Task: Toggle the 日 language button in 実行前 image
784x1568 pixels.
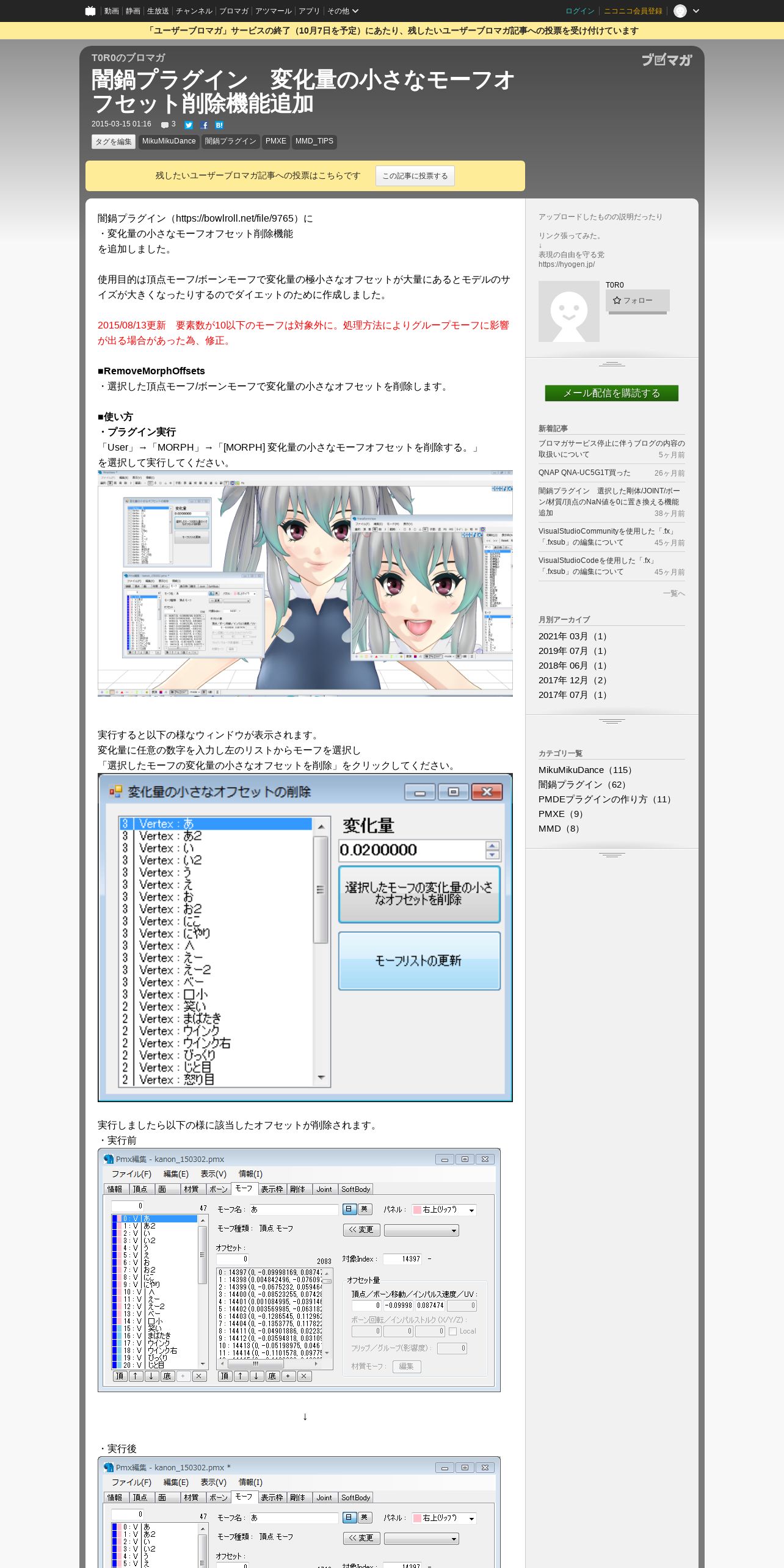Action: pos(349,1209)
